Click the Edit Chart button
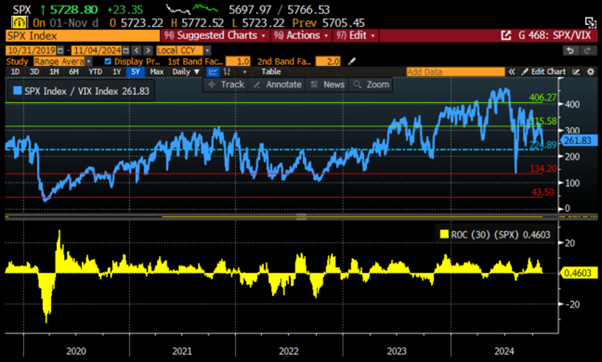 [544, 72]
